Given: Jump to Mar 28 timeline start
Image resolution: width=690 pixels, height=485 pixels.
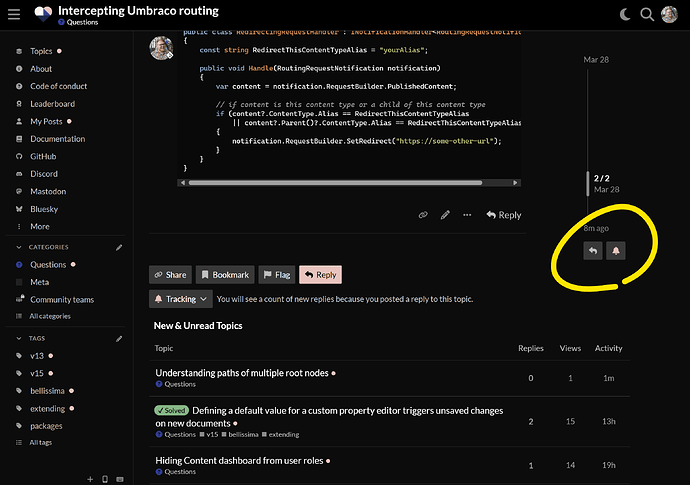Looking at the screenshot, I should (596, 59).
